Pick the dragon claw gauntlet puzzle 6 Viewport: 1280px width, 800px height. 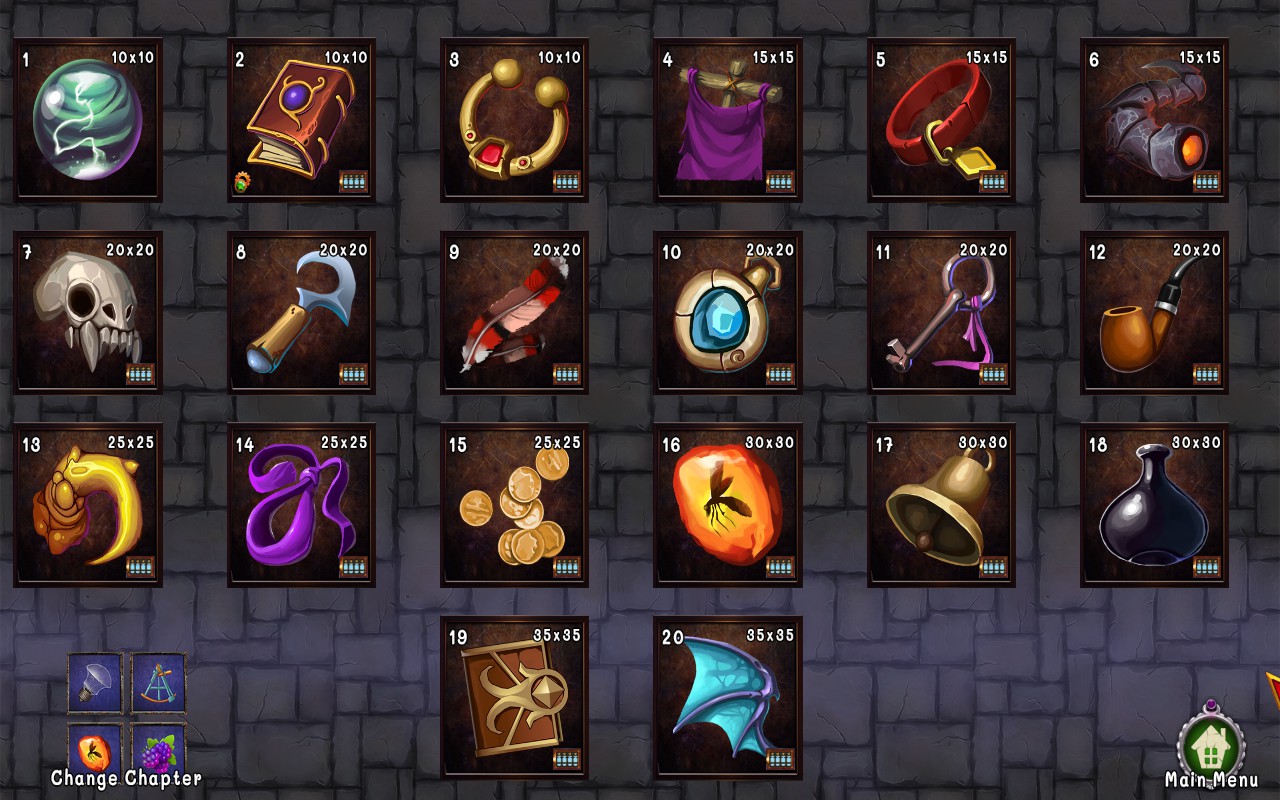(1154, 120)
